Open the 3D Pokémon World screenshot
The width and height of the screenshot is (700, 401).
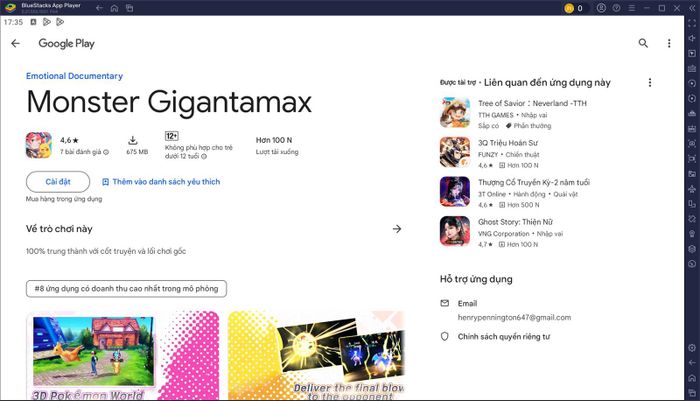click(x=123, y=355)
